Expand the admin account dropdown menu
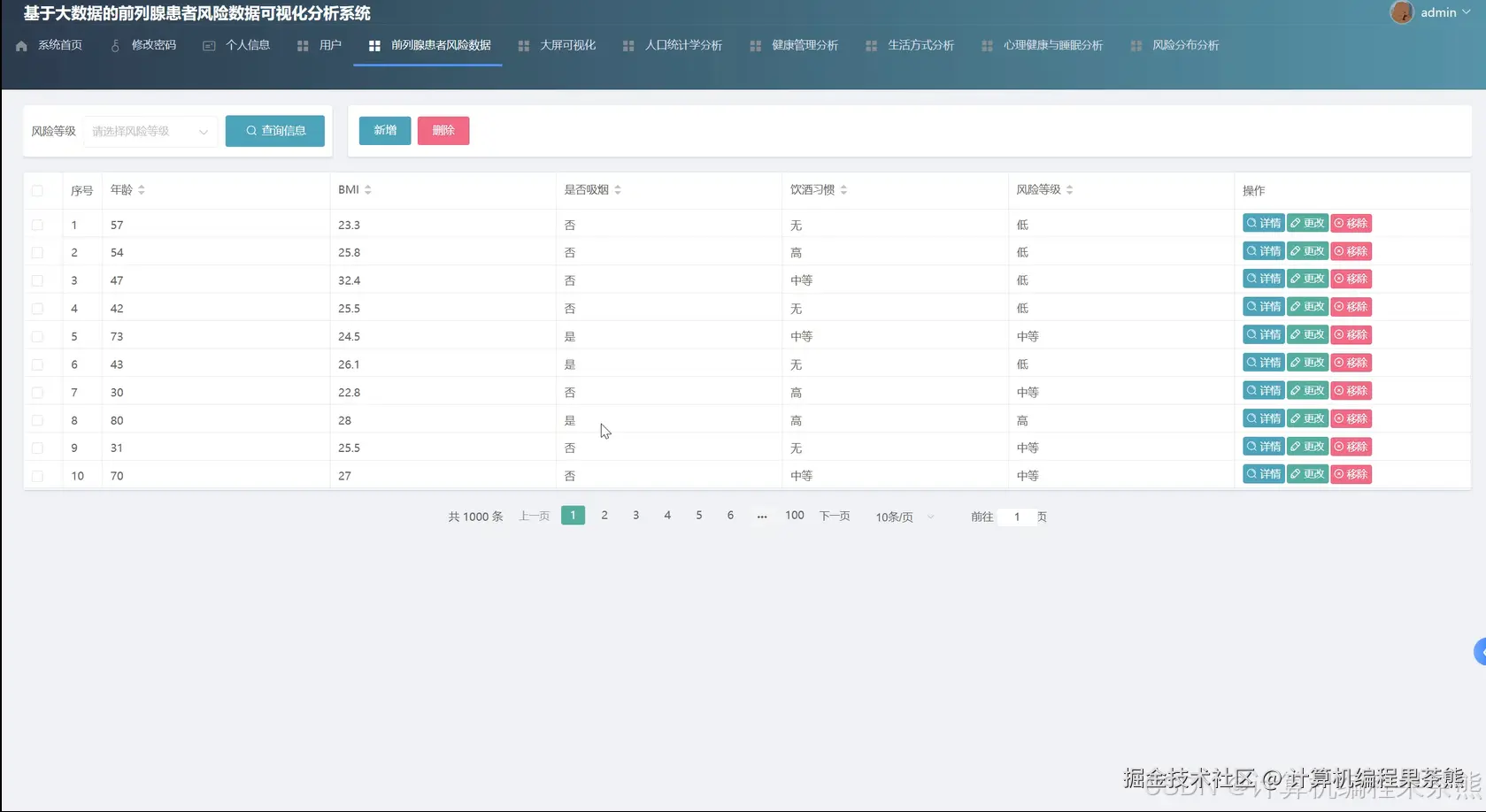The width and height of the screenshot is (1486, 812). click(1467, 12)
